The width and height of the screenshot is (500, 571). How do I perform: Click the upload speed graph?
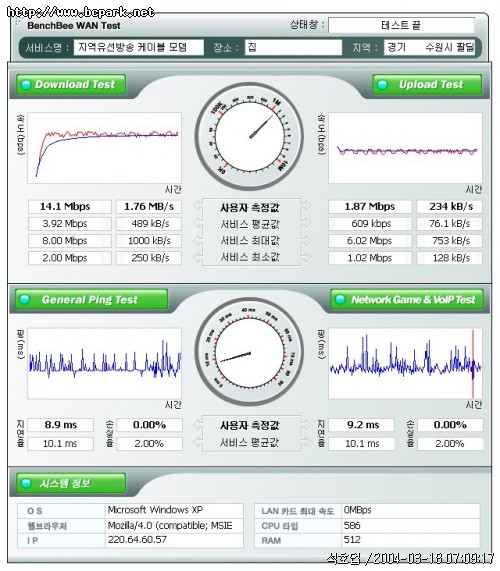coord(405,148)
